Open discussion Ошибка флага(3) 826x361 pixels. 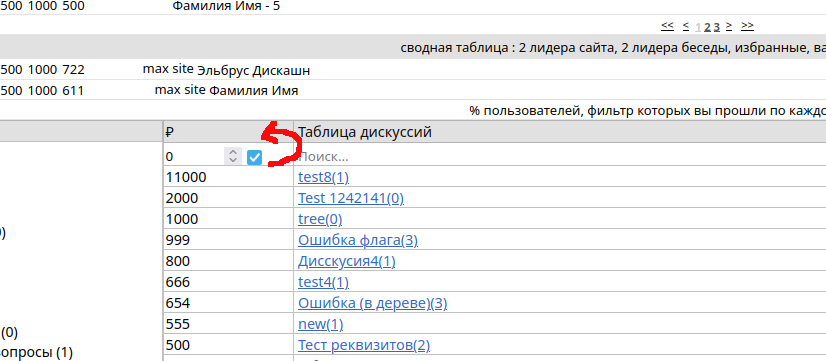[x=358, y=240]
